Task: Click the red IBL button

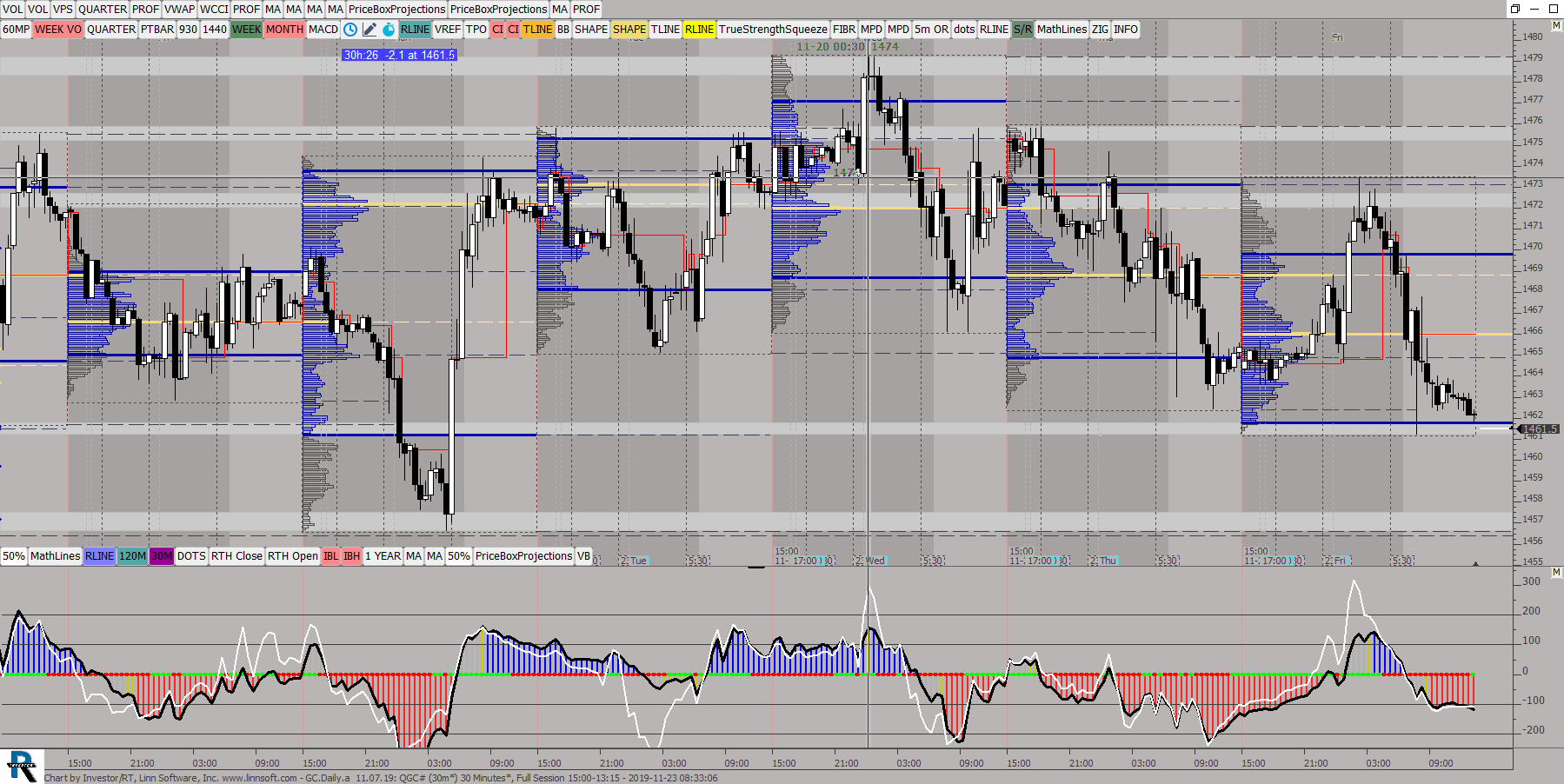Action: click(x=330, y=556)
